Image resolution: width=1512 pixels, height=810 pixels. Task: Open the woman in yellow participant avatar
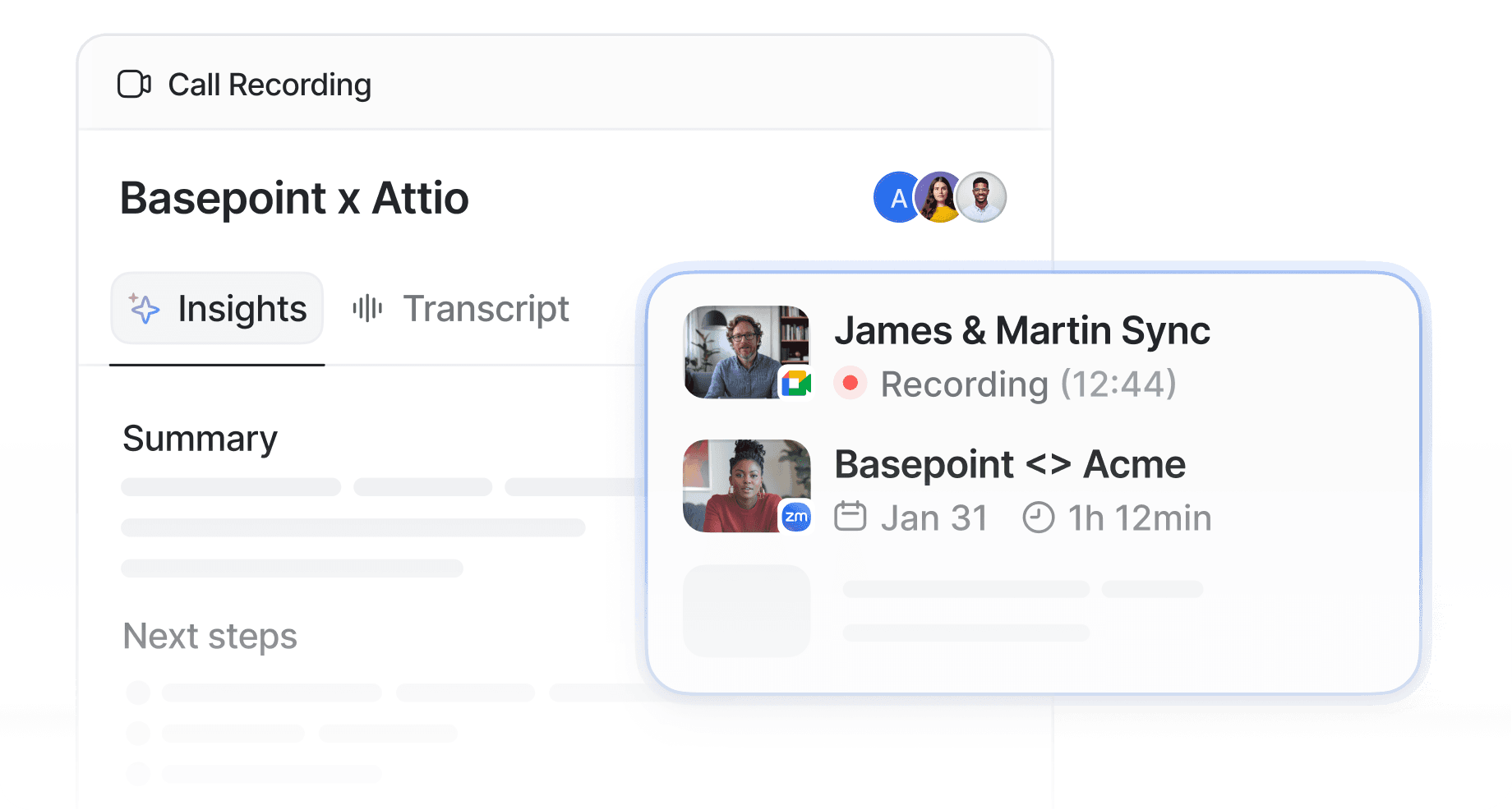click(938, 197)
